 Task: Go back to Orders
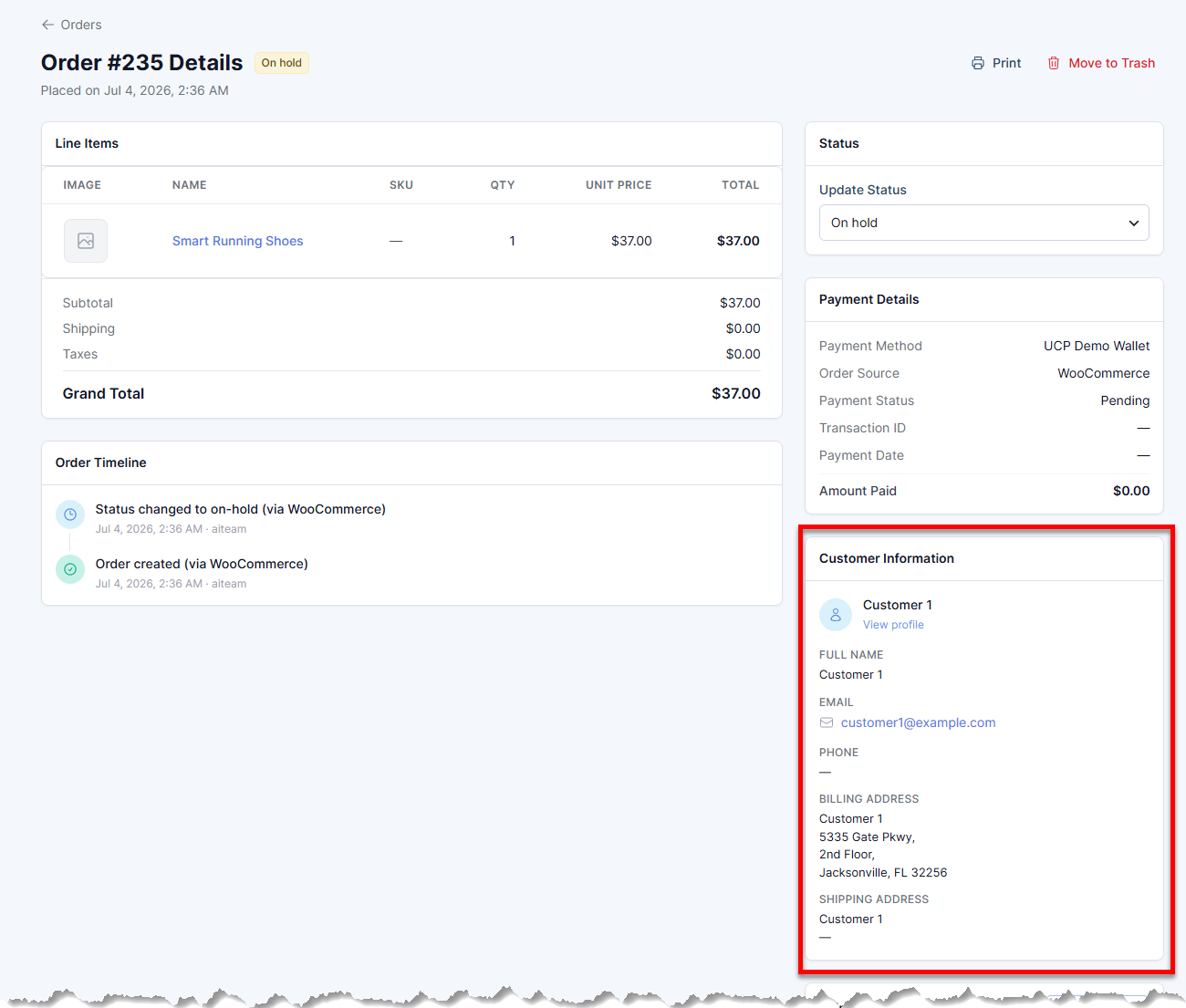pos(71,25)
